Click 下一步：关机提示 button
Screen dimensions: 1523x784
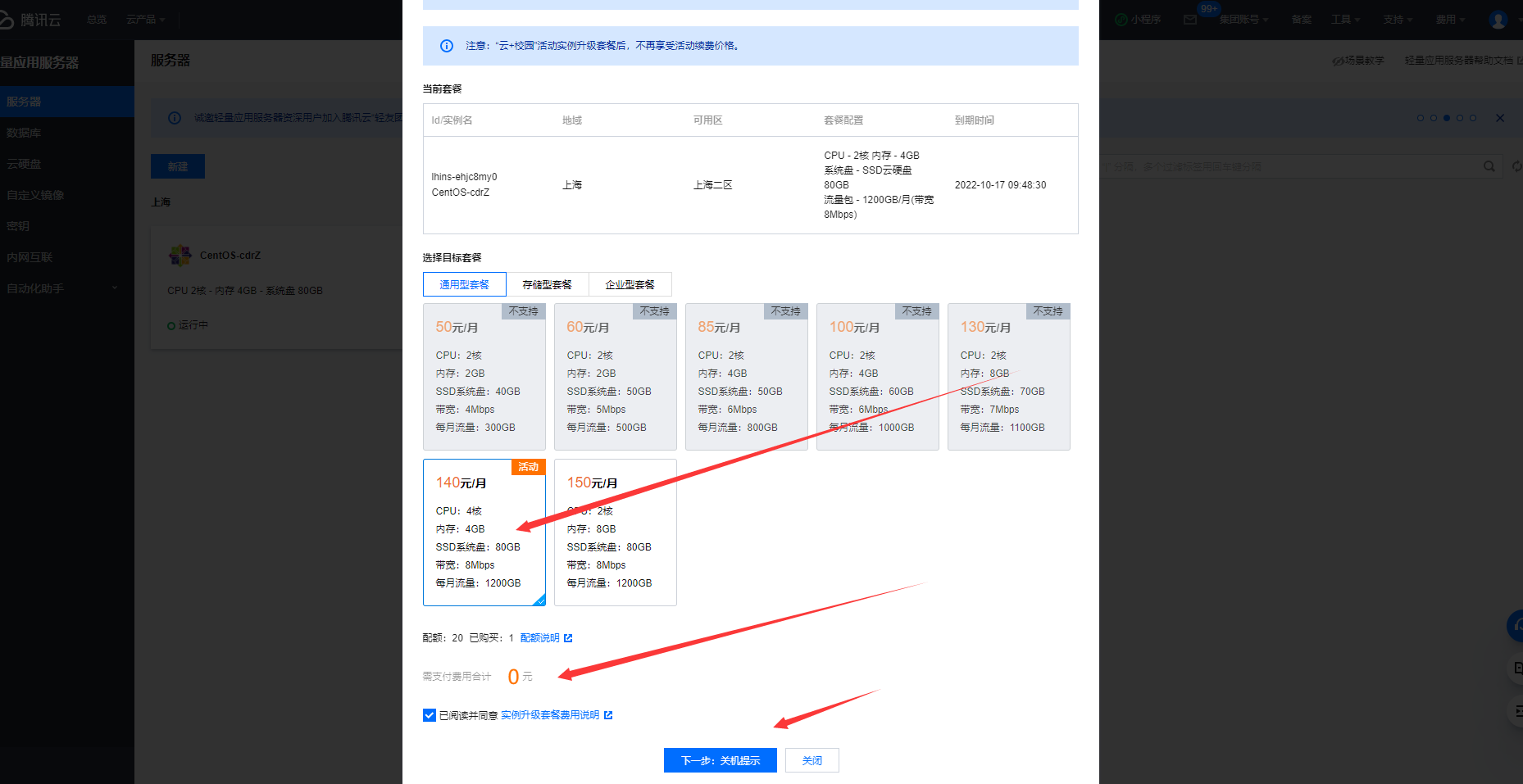point(721,760)
